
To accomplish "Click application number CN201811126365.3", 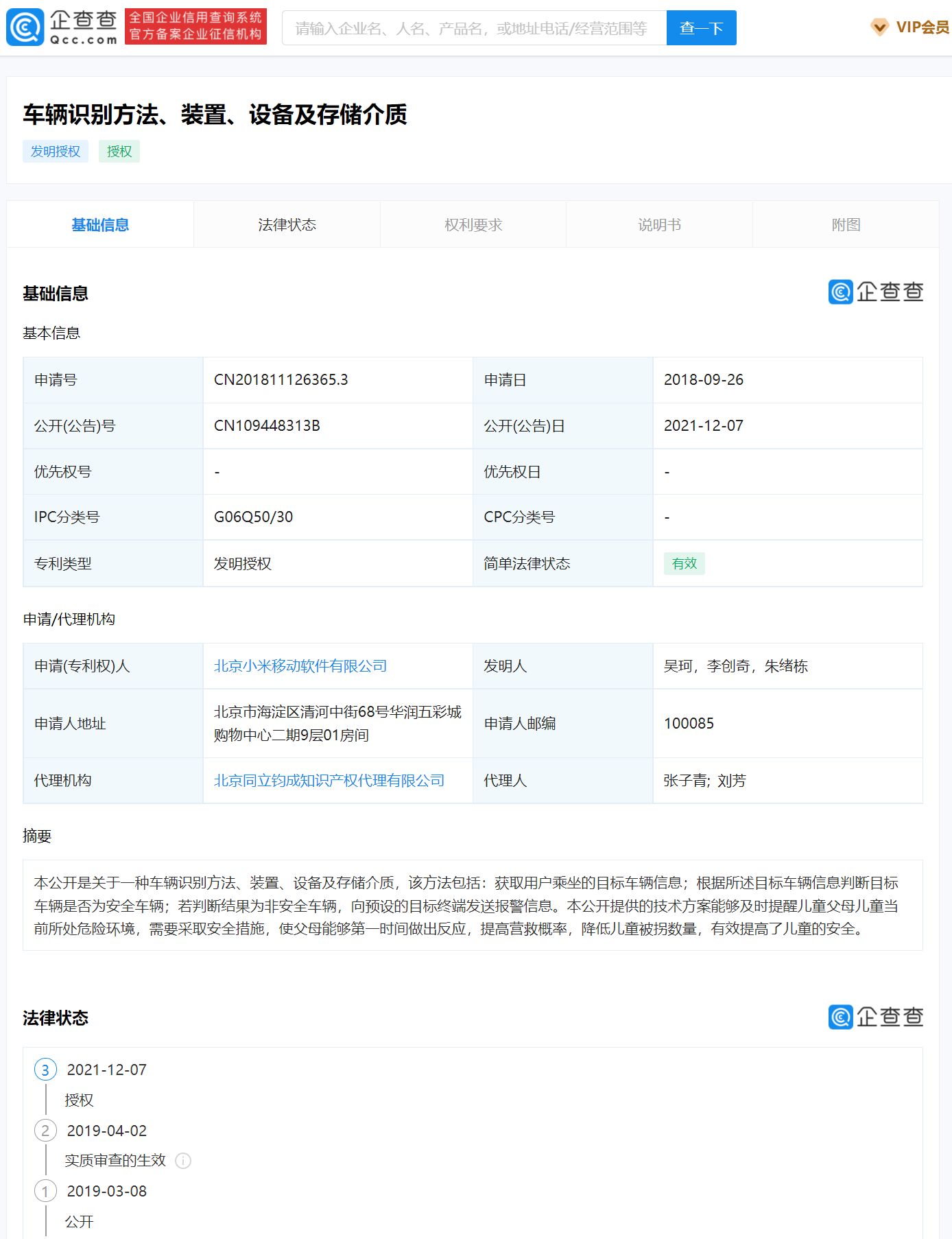I will (281, 380).
